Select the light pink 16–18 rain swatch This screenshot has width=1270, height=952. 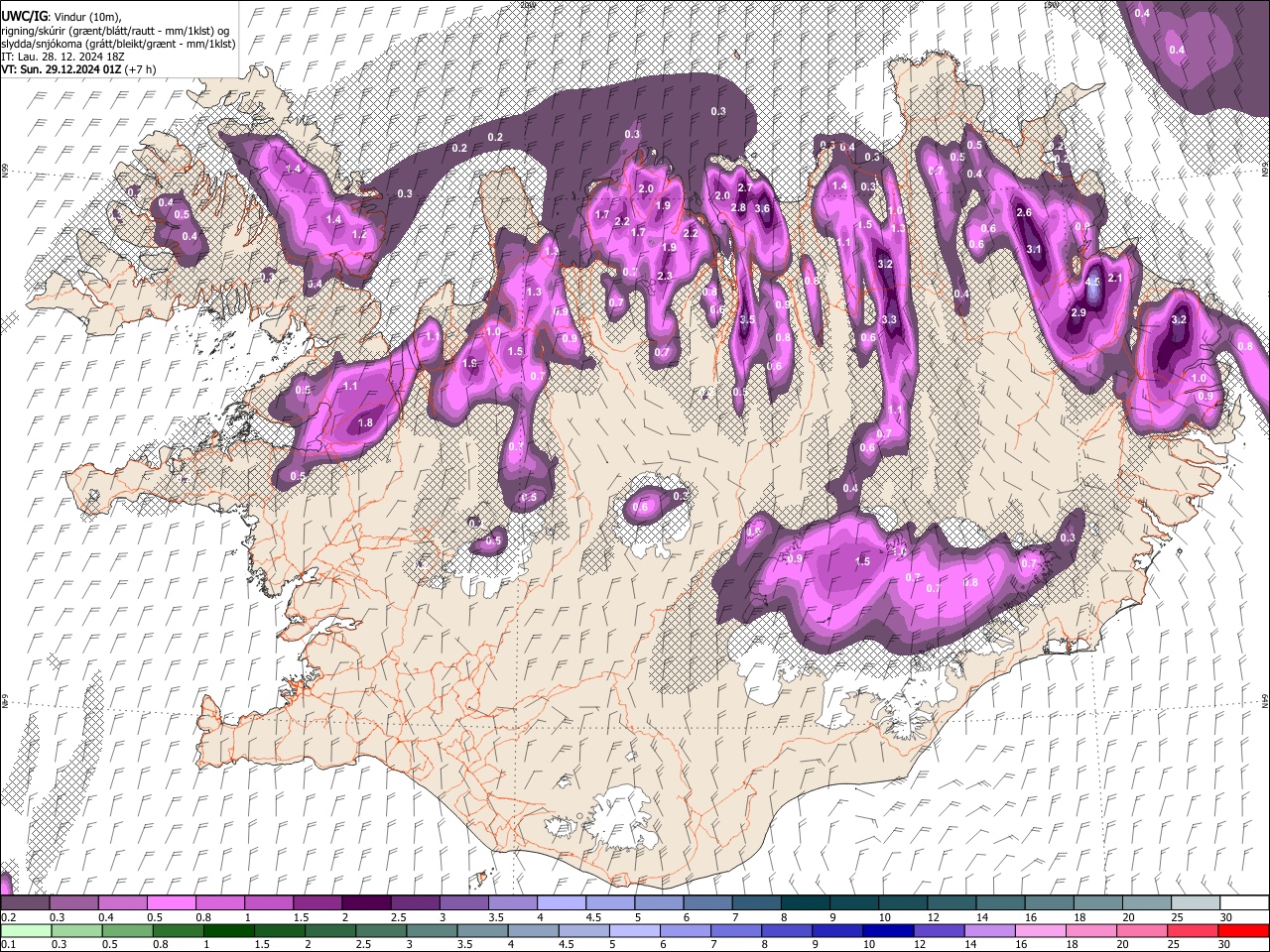1040,930
